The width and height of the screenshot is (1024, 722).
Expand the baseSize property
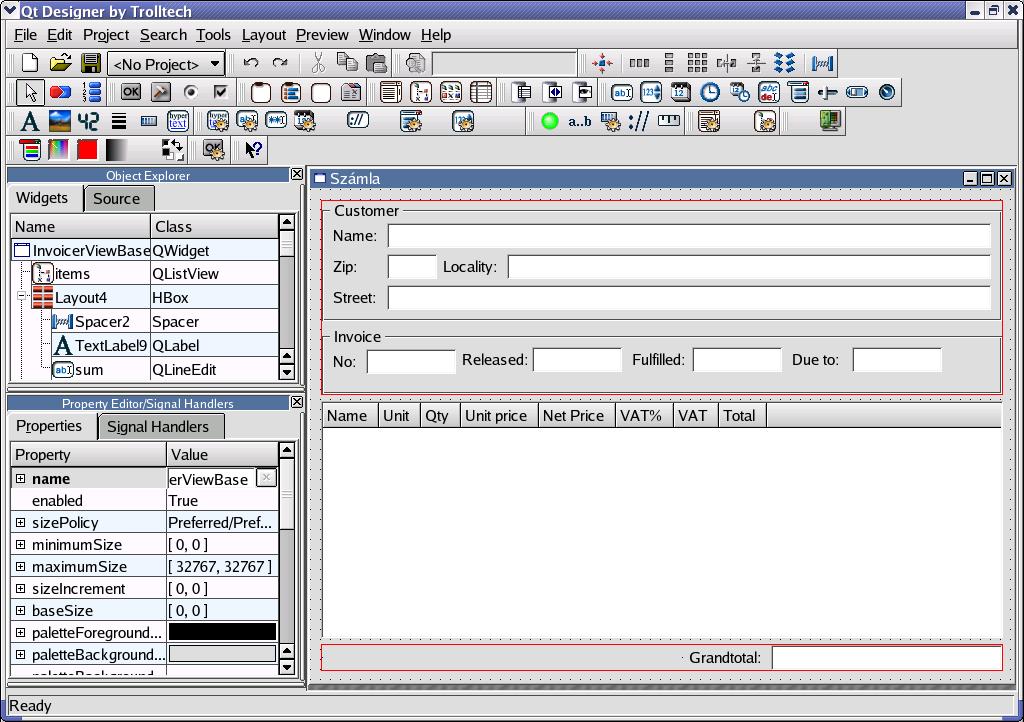click(21, 610)
